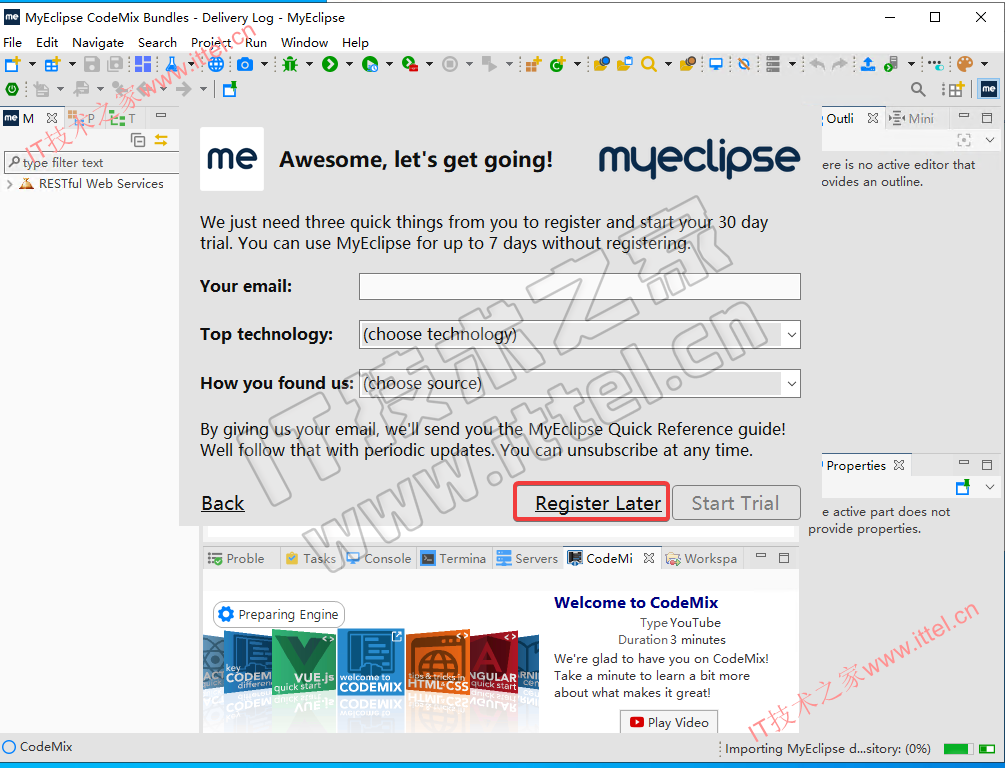This screenshot has height=768, width=1005.
Task: Switch to the Servers tab
Action: 527,558
